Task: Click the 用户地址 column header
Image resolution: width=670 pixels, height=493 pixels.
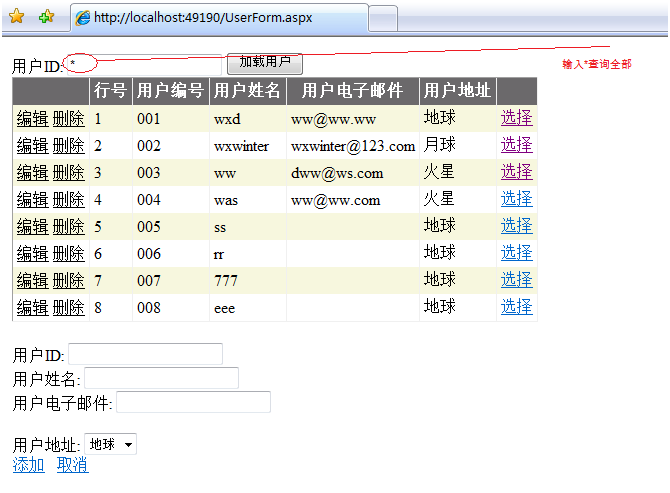Action: [x=458, y=91]
